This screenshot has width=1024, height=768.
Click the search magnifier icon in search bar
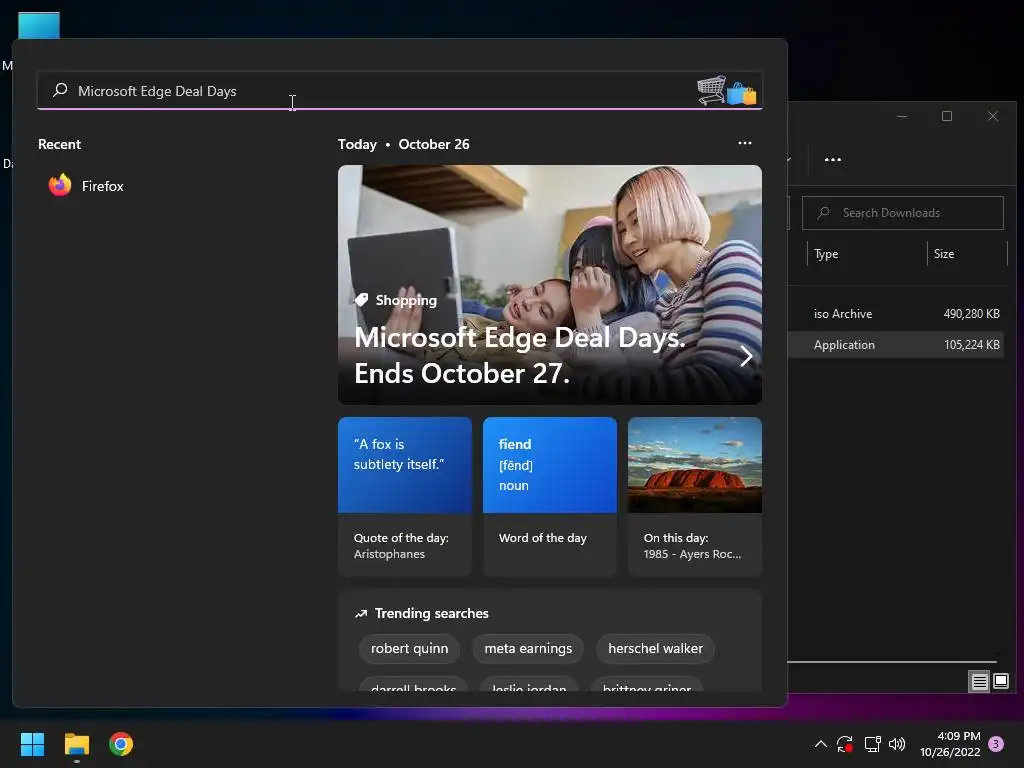[x=60, y=90]
